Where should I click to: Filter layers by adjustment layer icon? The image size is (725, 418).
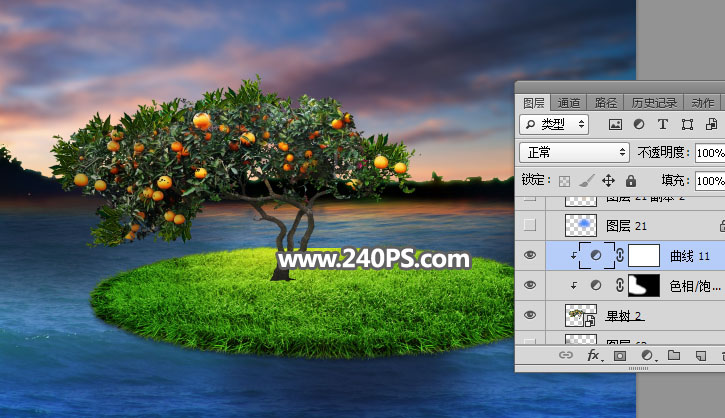(639, 125)
